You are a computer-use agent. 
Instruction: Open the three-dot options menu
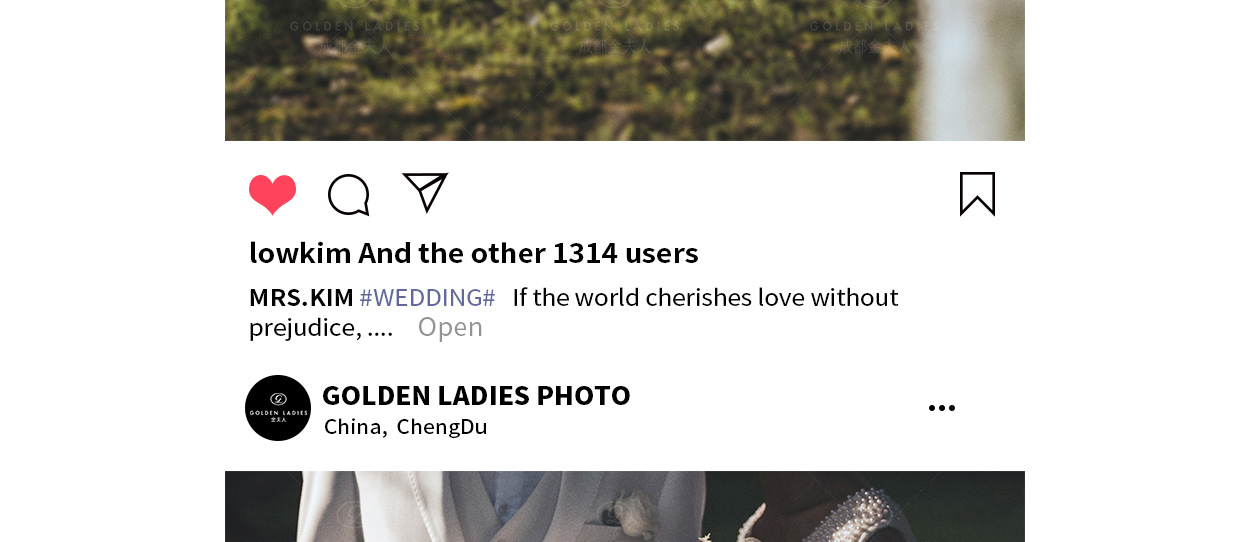coord(942,408)
